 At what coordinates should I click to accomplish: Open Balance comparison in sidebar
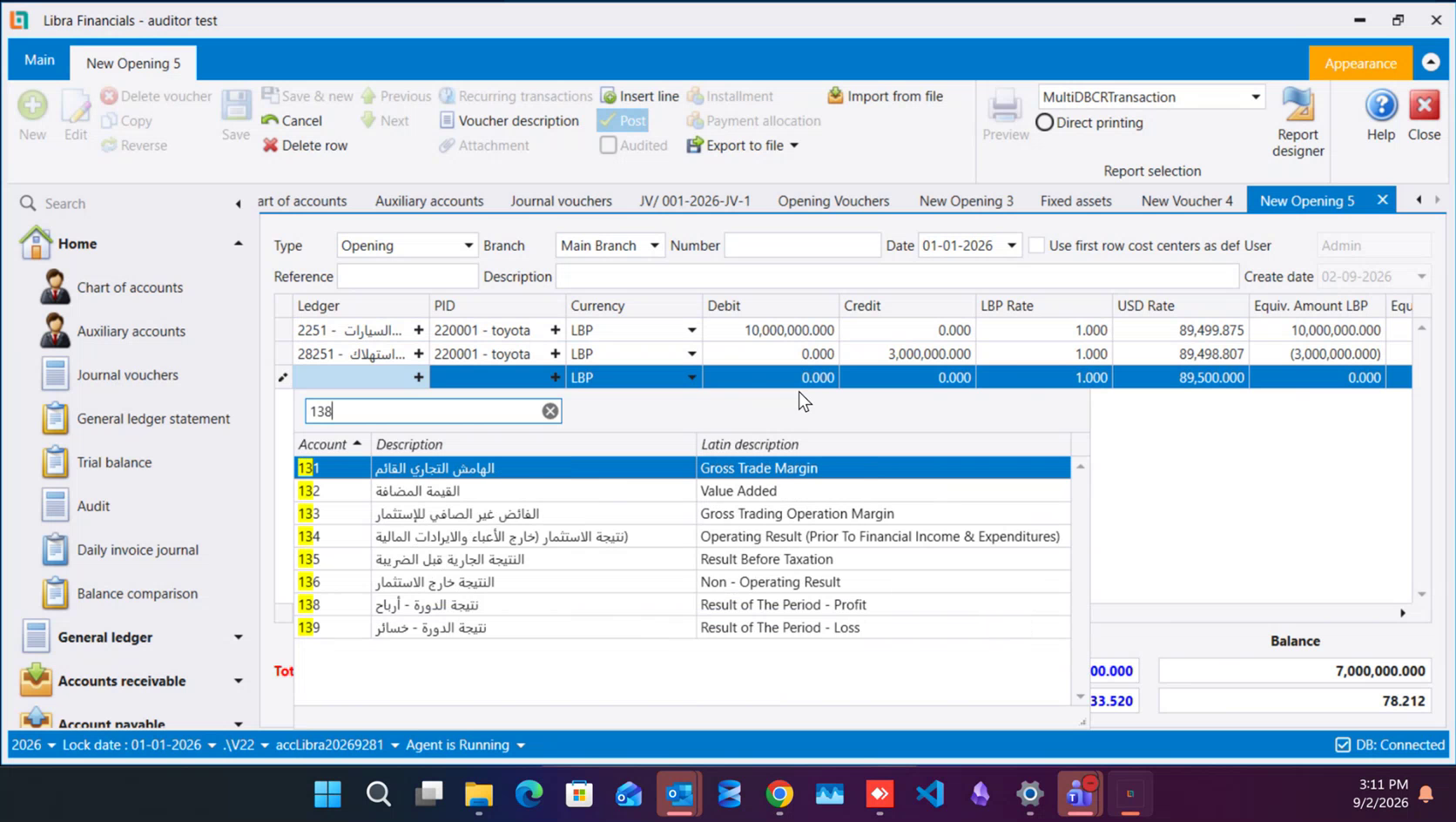[x=137, y=594]
